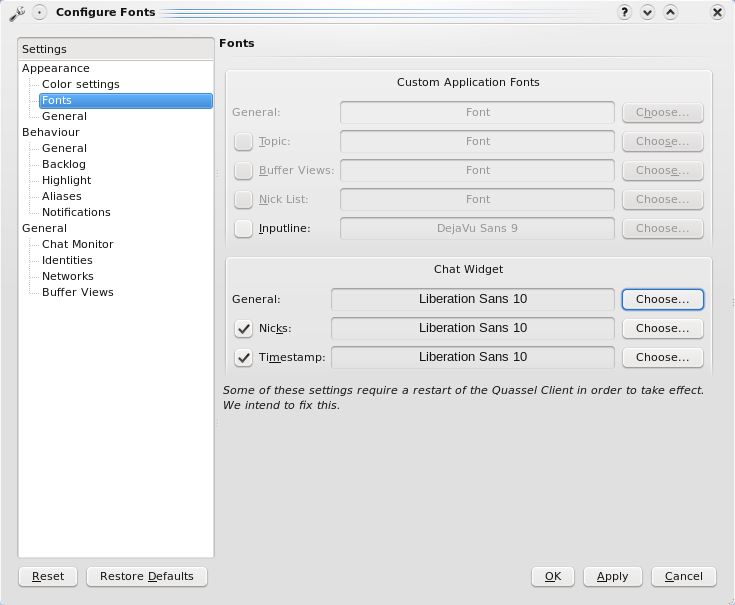
Task: Choose font for Chat Widget General
Action: (x=663, y=299)
